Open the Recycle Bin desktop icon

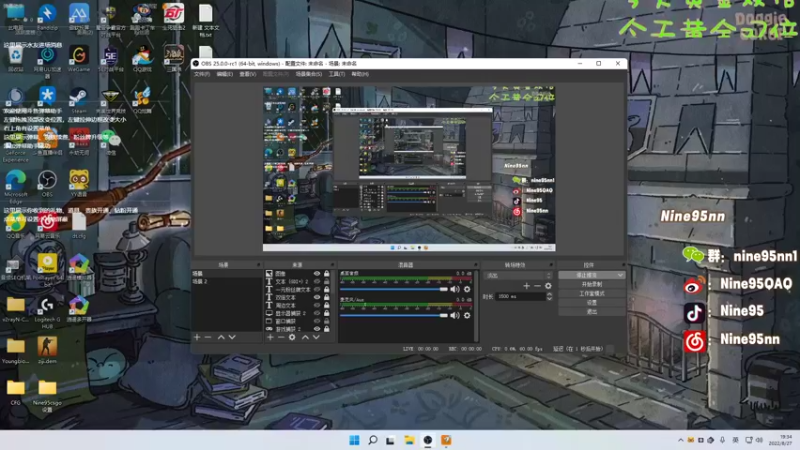[x=15, y=58]
